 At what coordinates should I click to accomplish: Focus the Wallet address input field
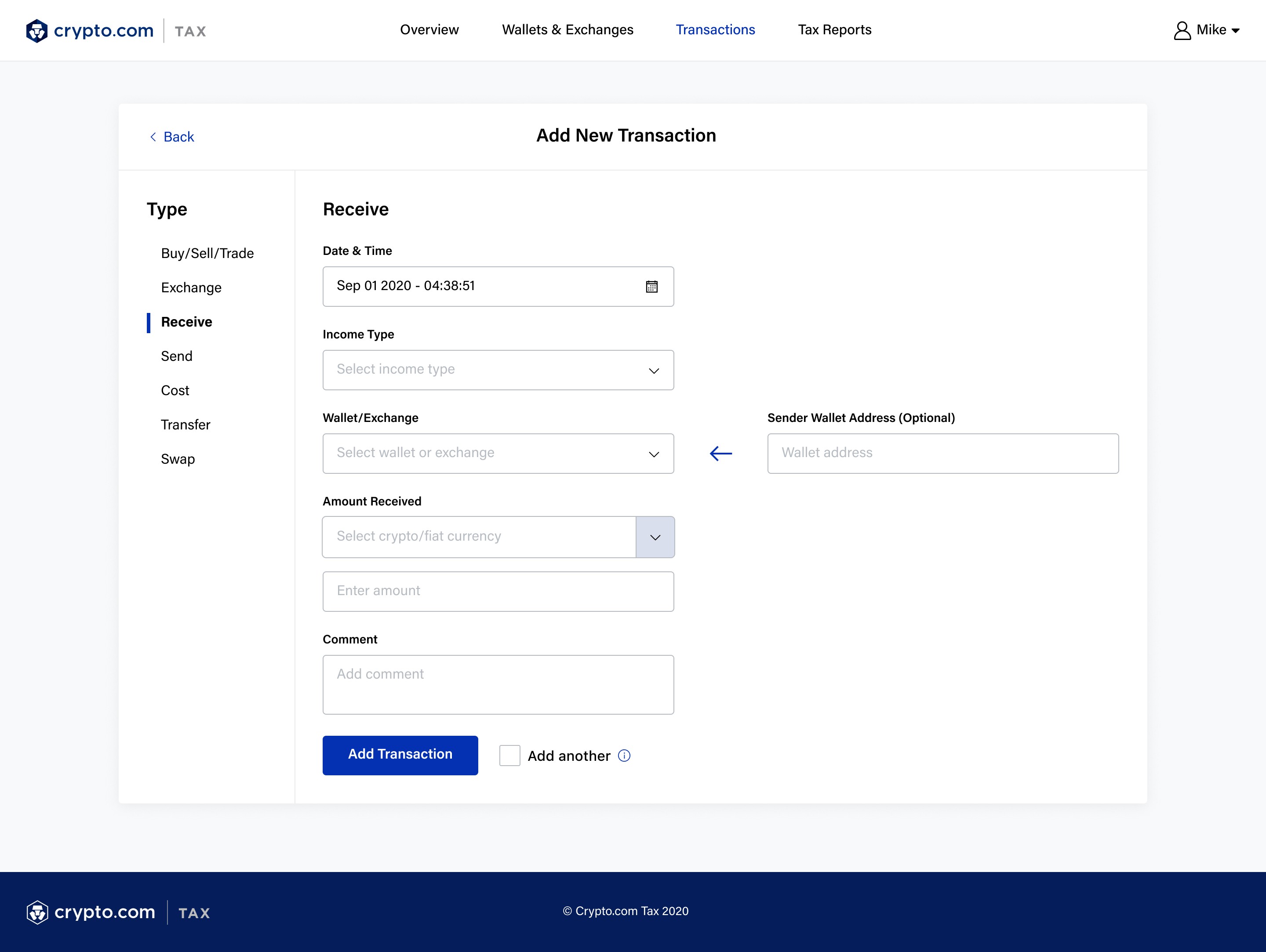(x=942, y=454)
